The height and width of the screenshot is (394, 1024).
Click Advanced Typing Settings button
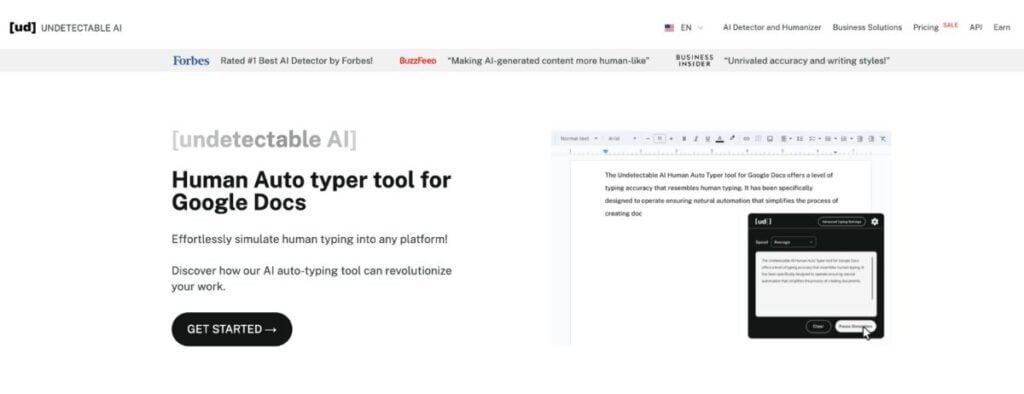pos(842,222)
